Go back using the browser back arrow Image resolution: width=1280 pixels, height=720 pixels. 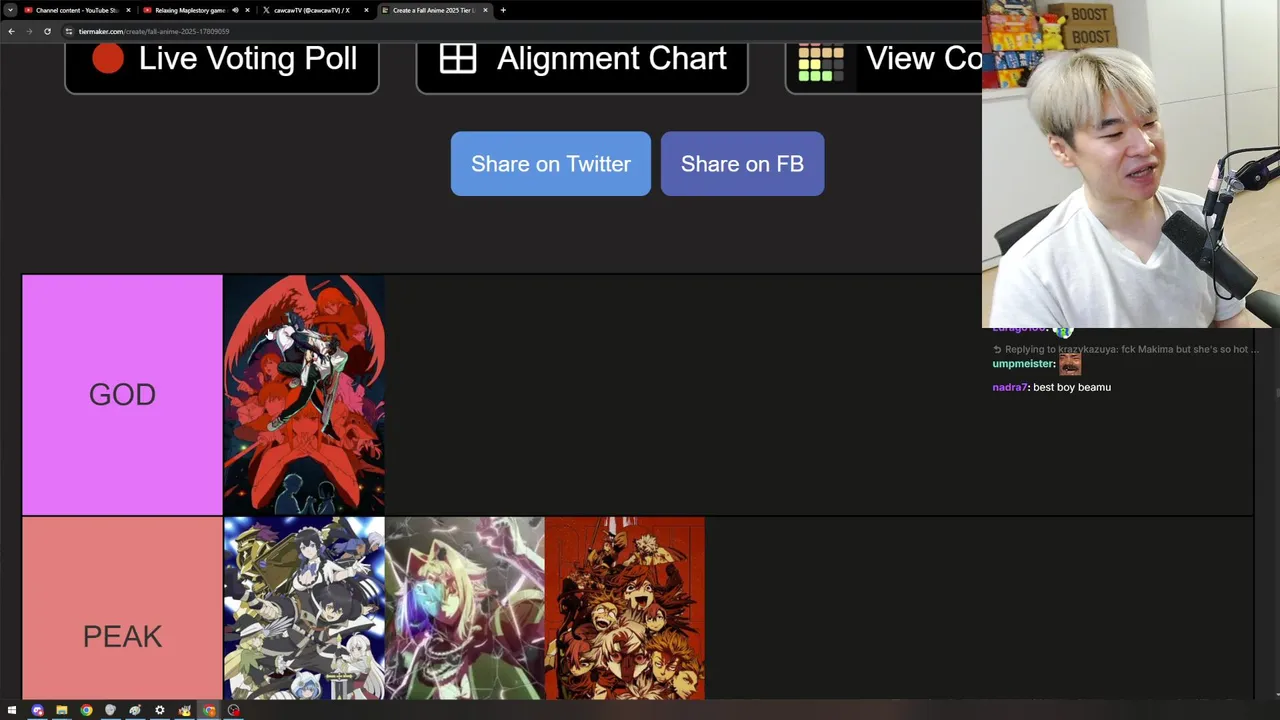(11, 31)
